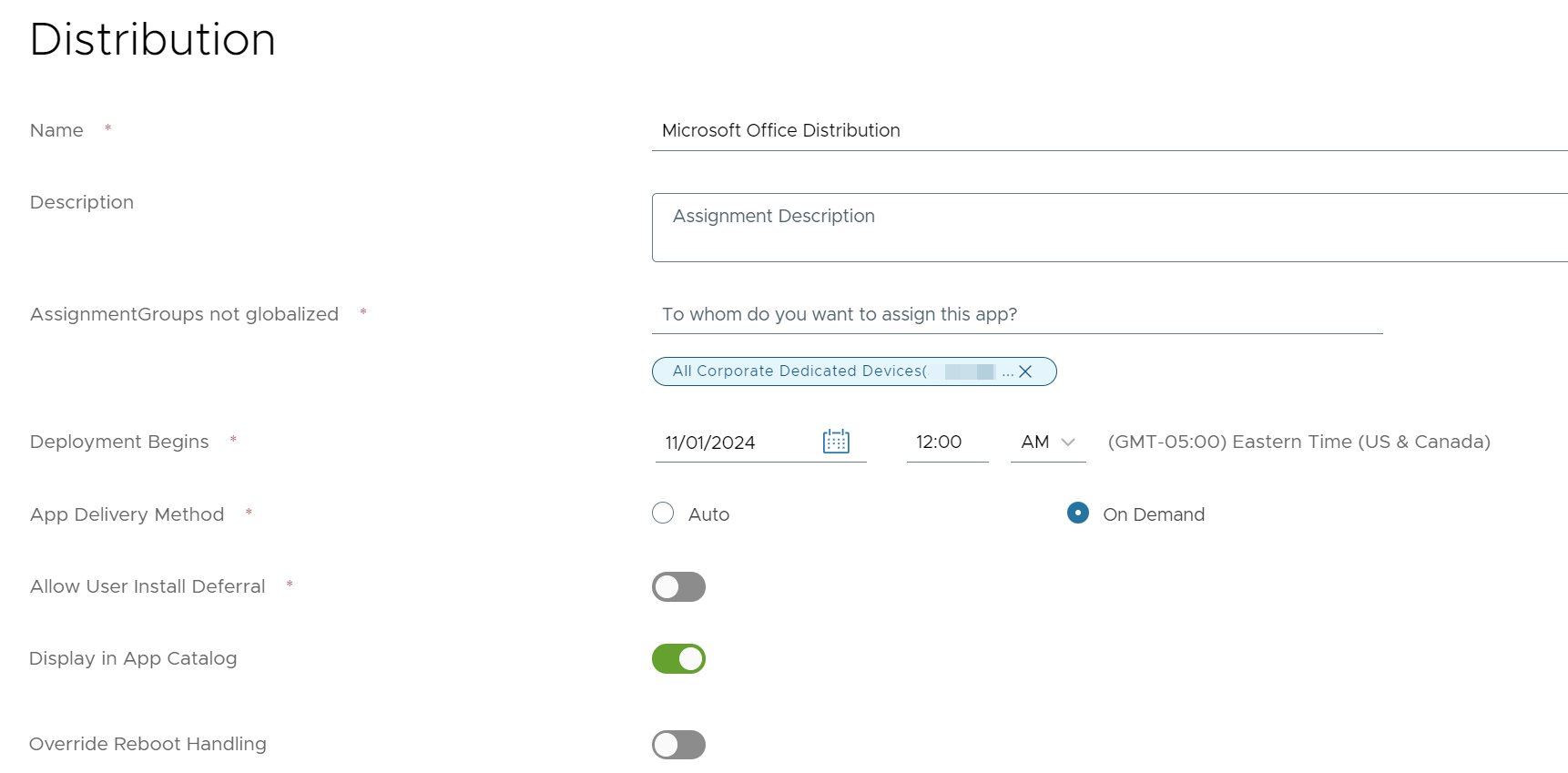Open the Deployment Begins calendar picker
The height and width of the screenshot is (773, 1568).
pyautogui.click(x=835, y=442)
